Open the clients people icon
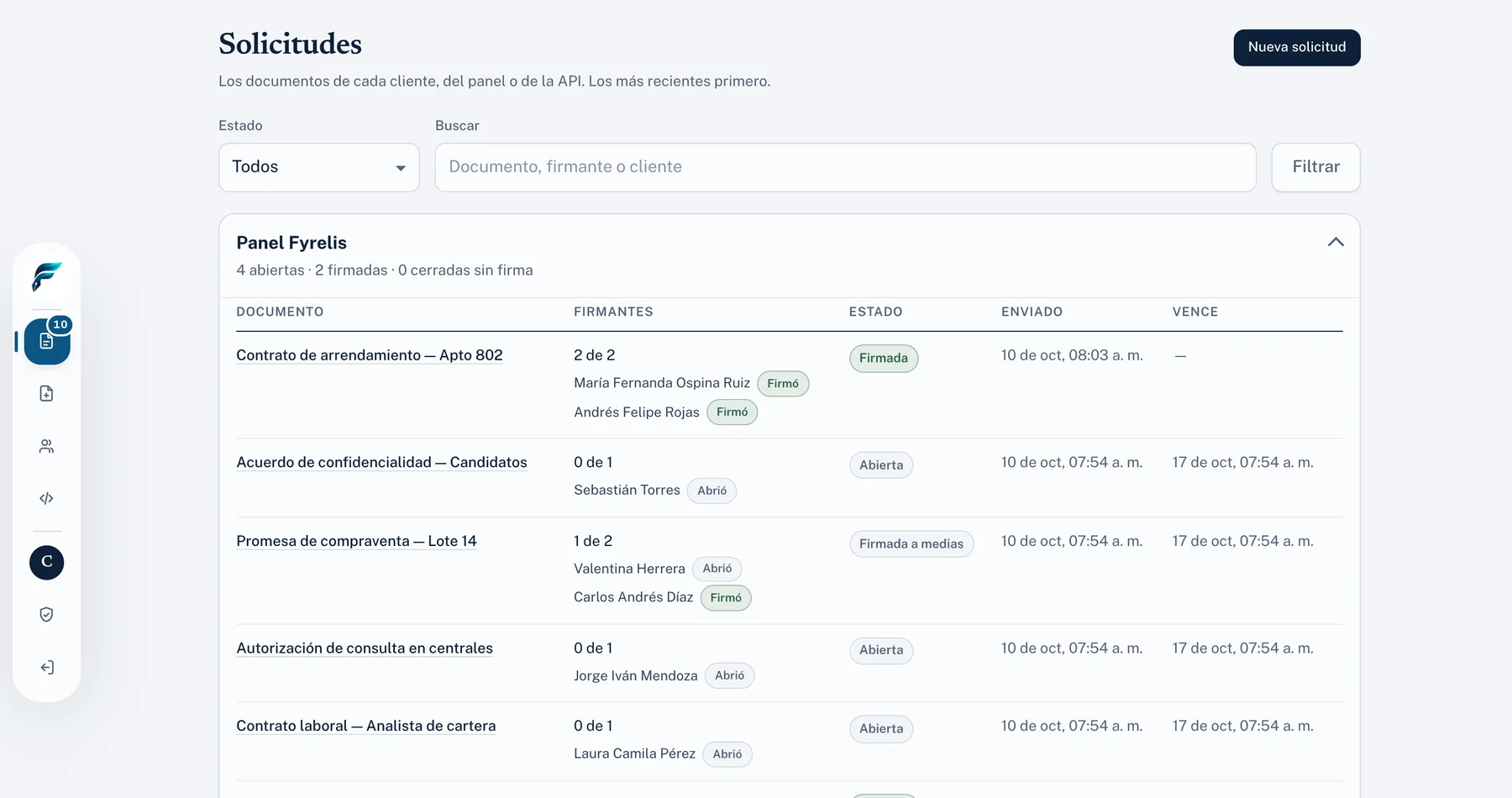 pos(47,446)
